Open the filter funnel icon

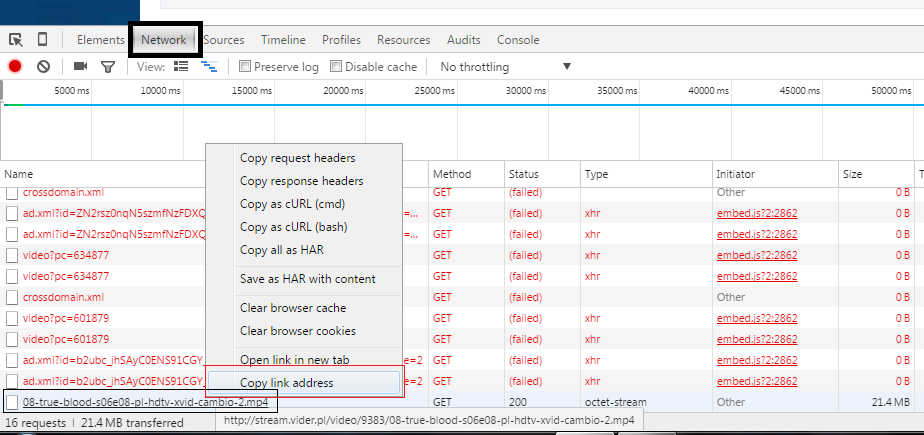107,67
